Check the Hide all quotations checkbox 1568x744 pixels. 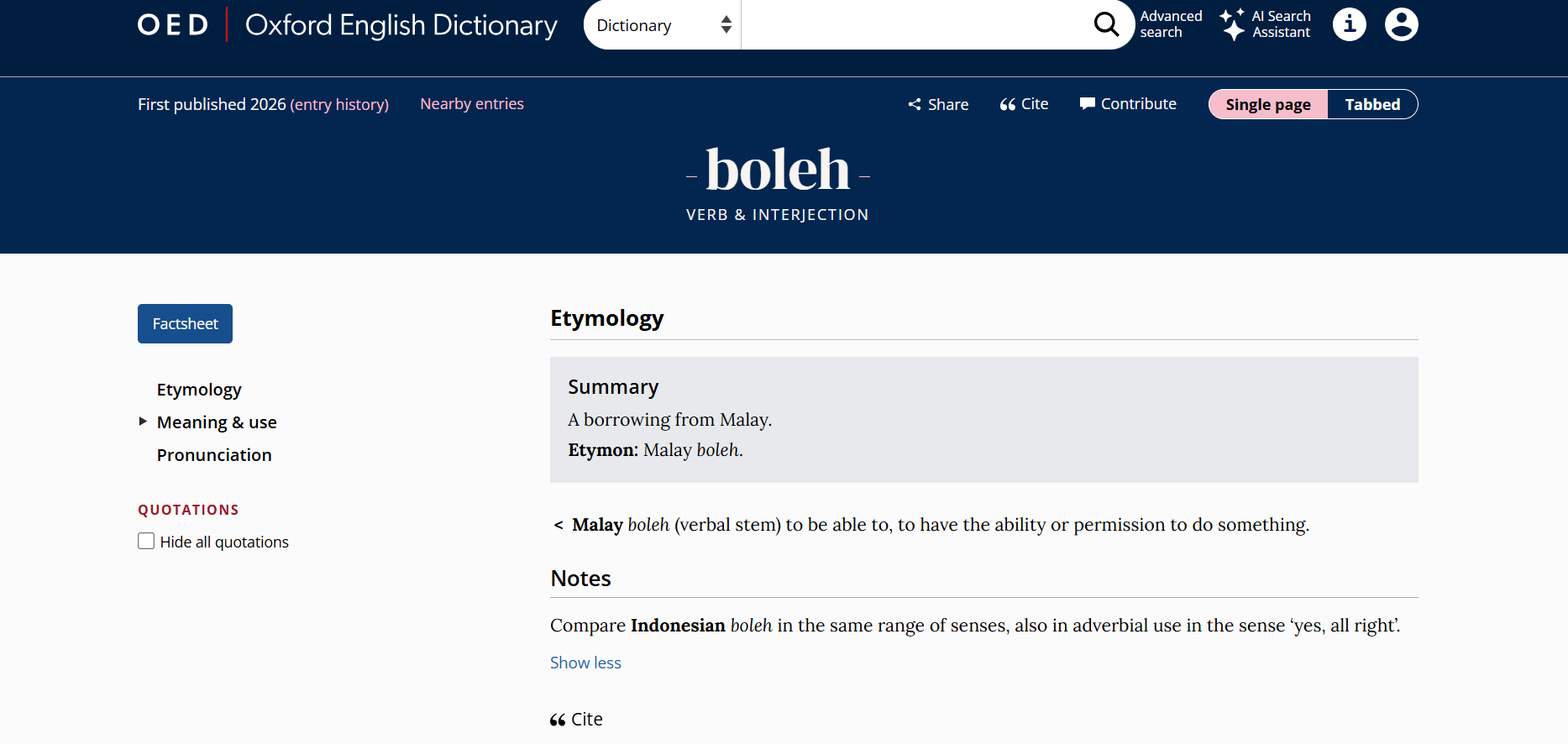pyautogui.click(x=146, y=541)
